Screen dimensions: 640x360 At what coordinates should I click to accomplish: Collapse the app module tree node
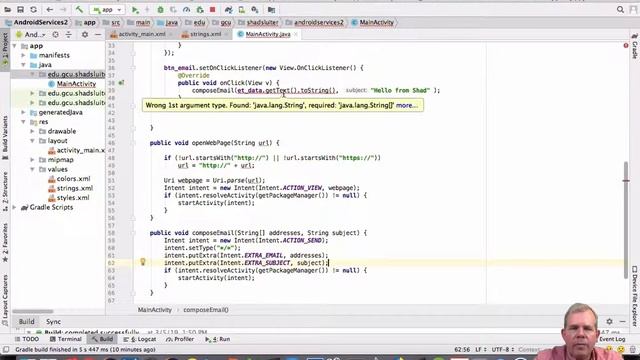[x=15, y=46]
